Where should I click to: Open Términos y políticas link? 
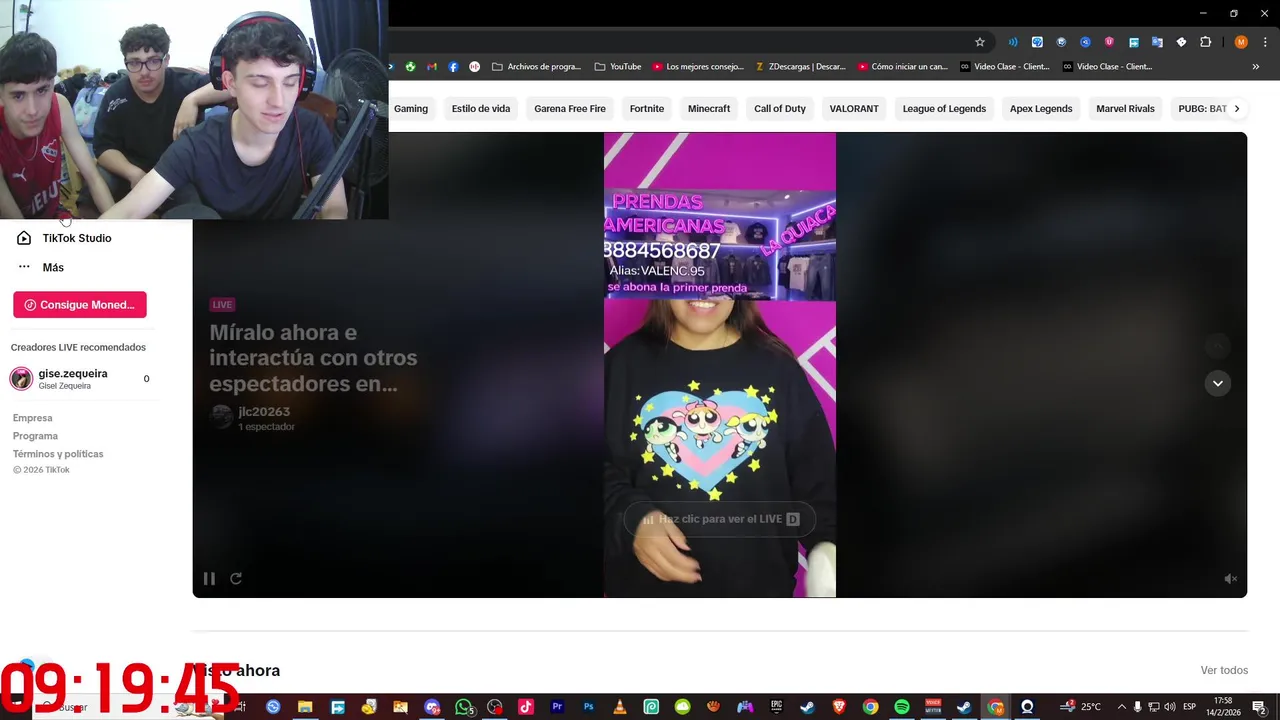pos(58,454)
